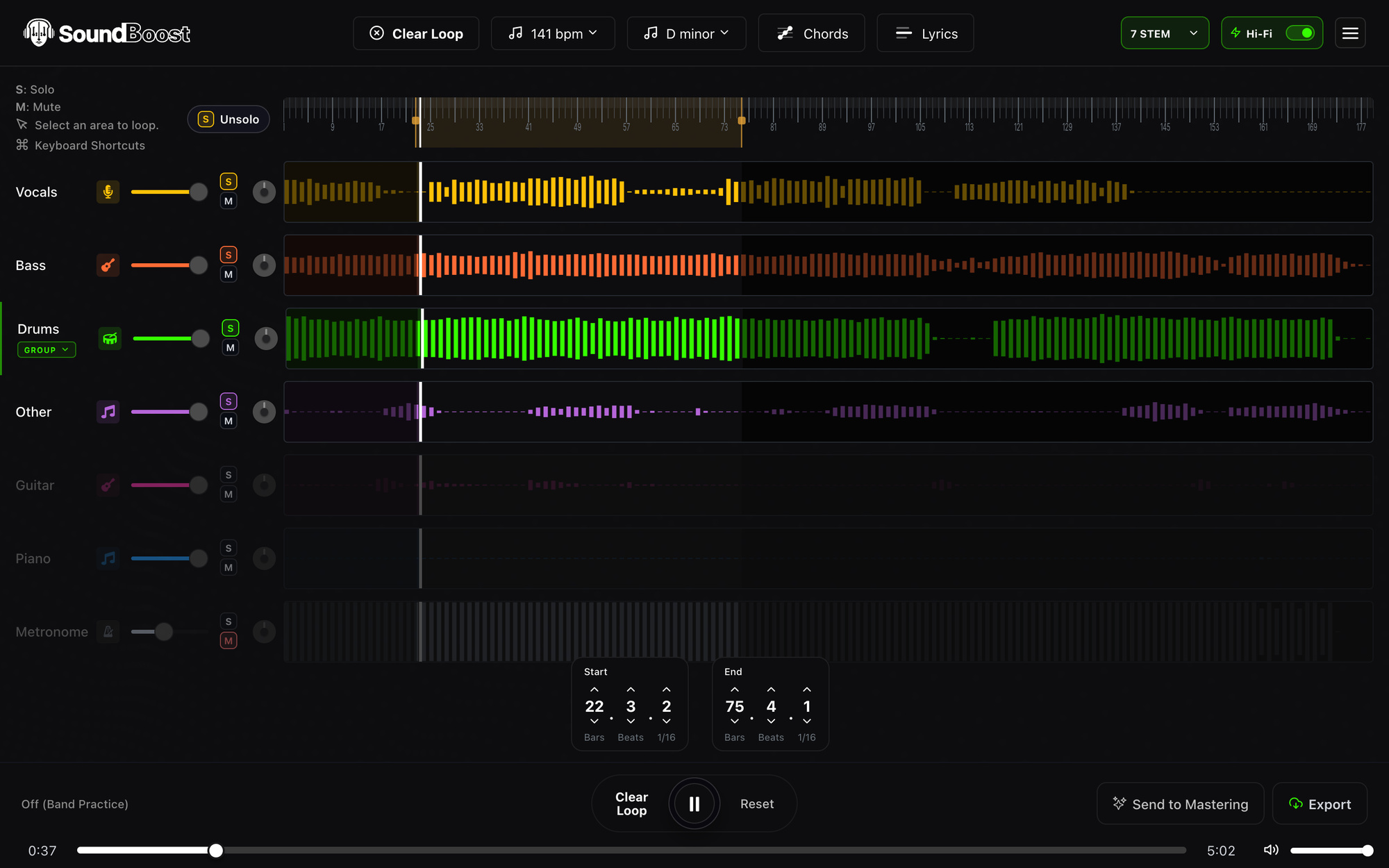The width and height of the screenshot is (1389, 868).
Task: Open the 7 STEM dropdown
Action: tap(1165, 33)
